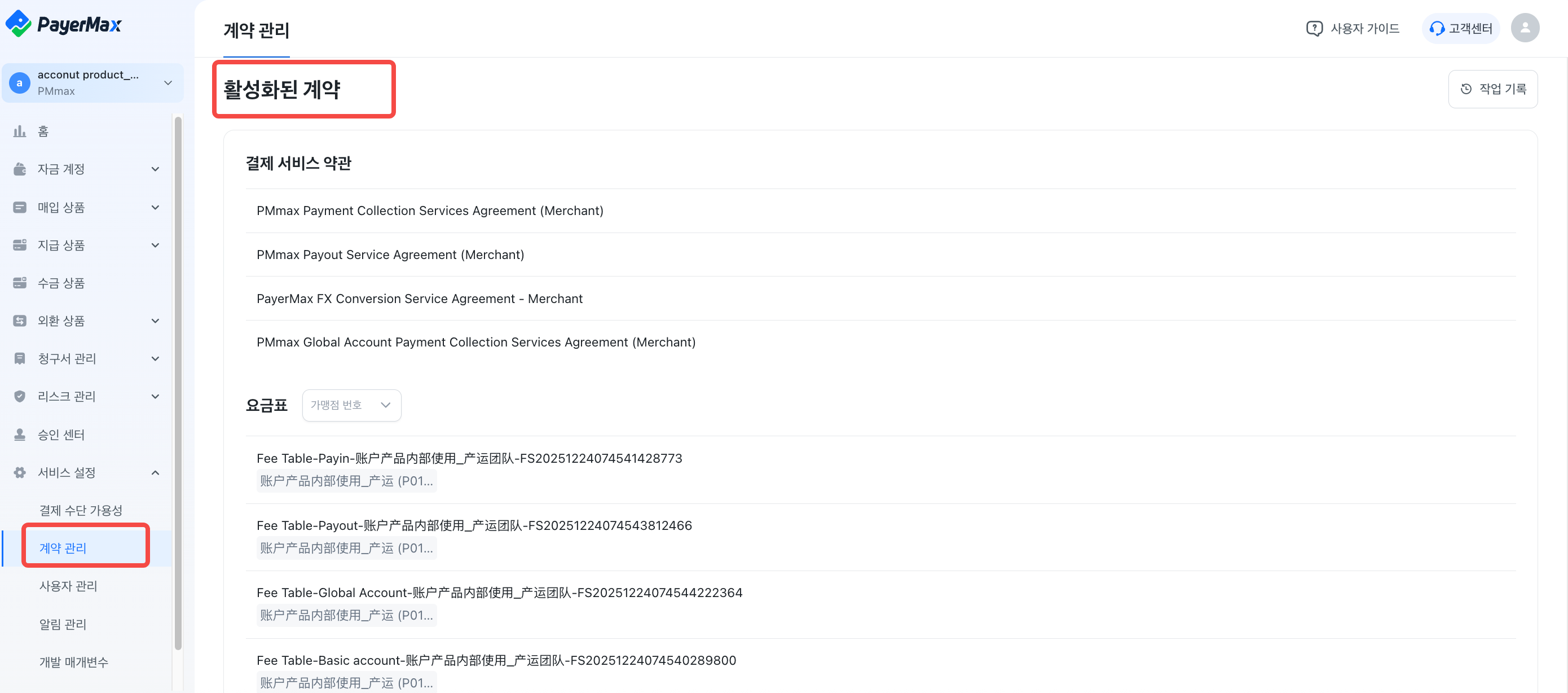Collapse the 서비스 설정 menu
1568x693 pixels.
point(155,472)
